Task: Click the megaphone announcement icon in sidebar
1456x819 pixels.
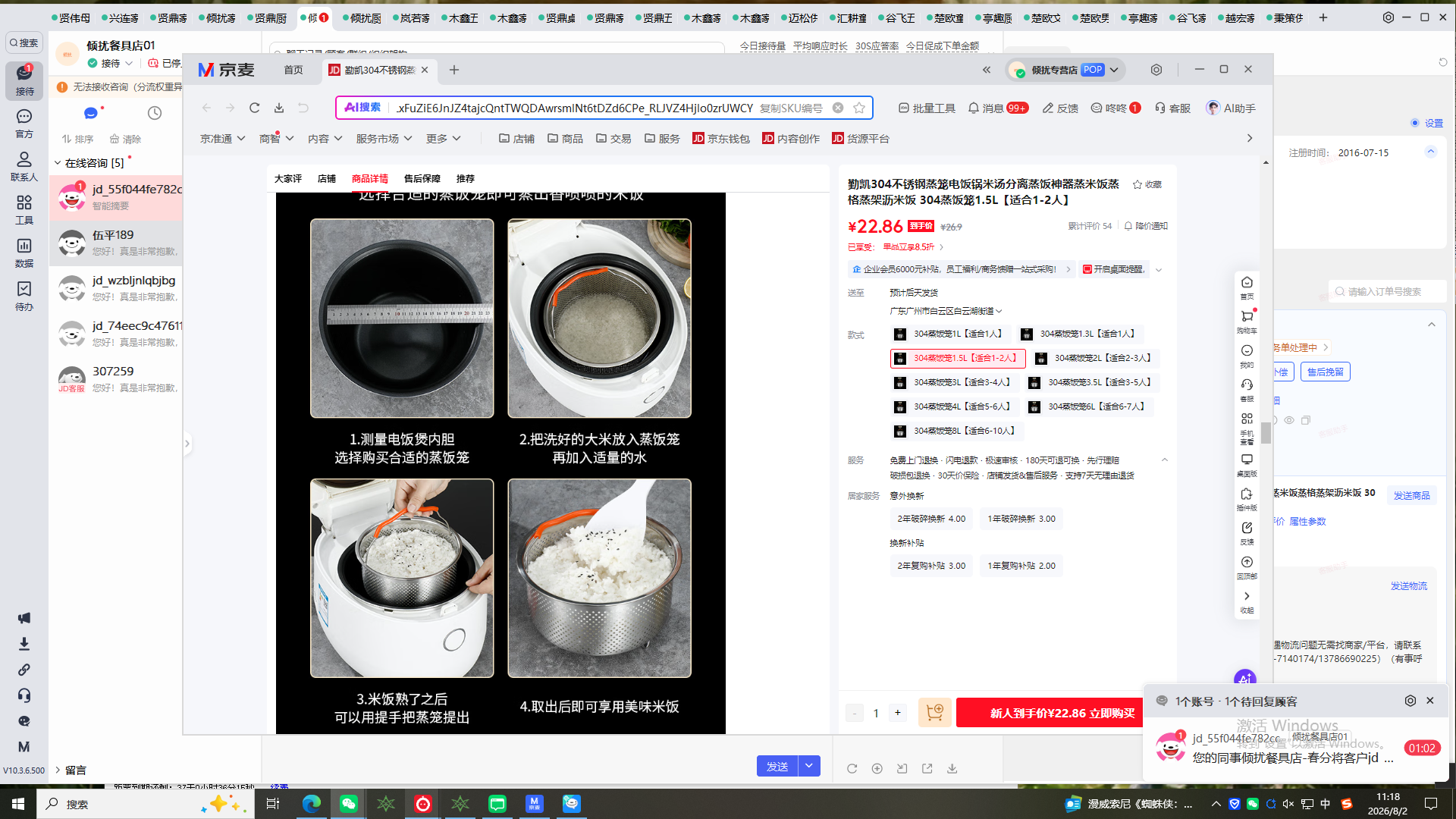Action: tap(24, 618)
